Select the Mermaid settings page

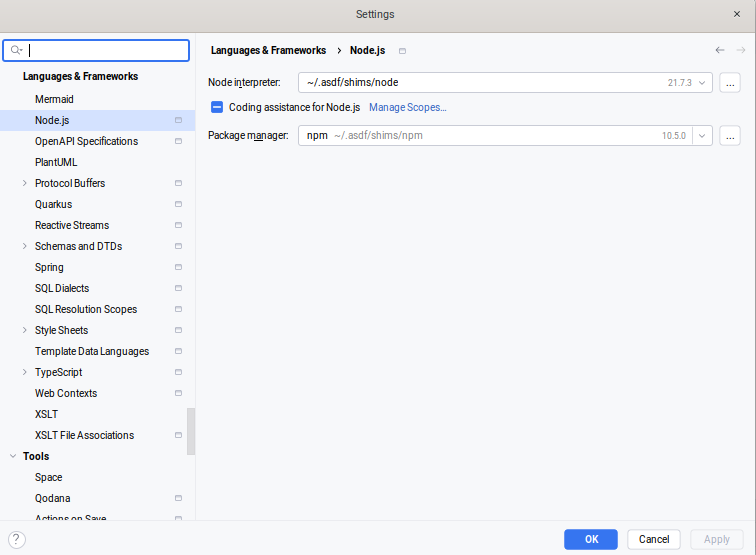point(54,100)
